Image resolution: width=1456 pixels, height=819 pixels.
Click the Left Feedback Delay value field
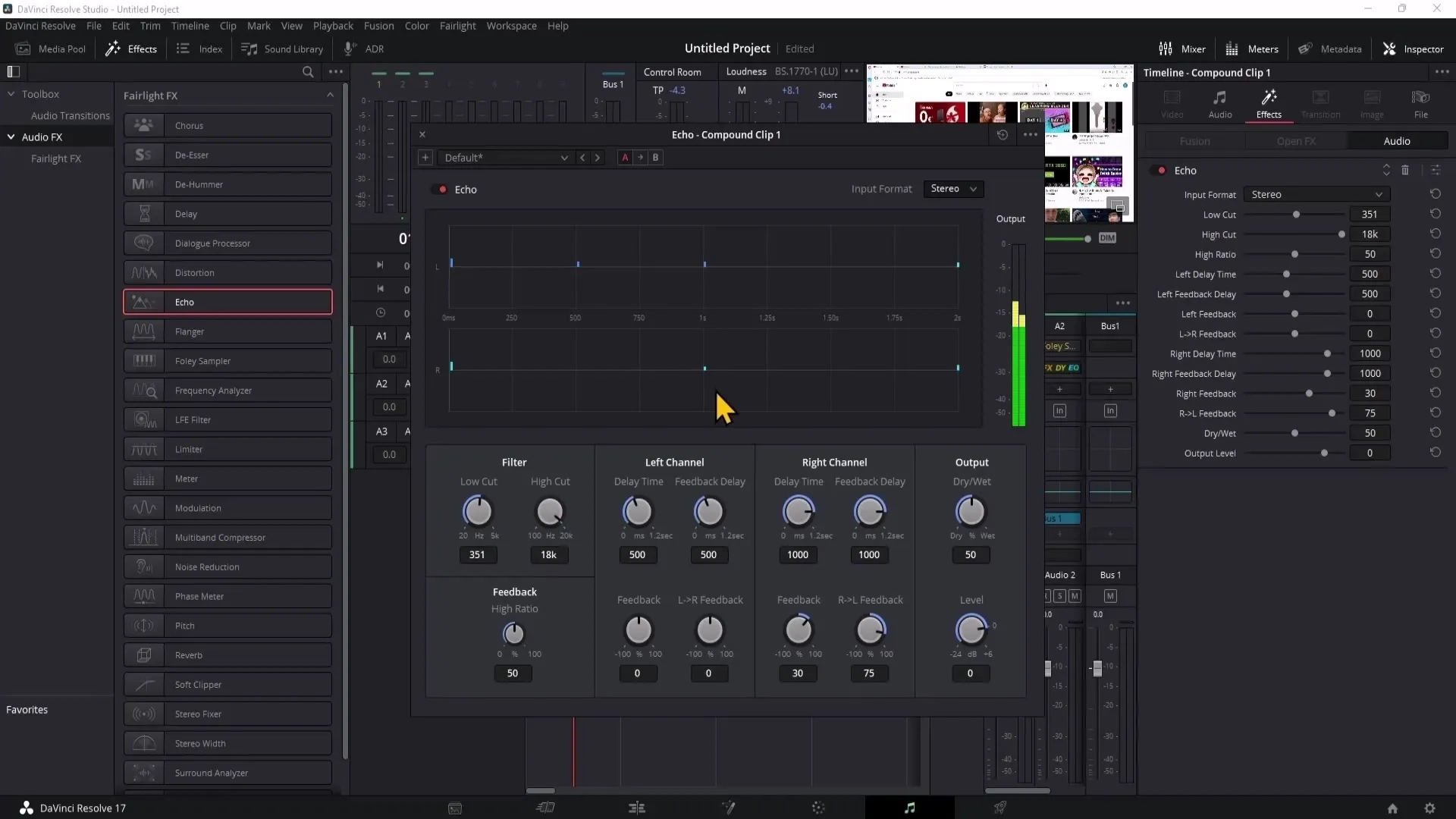pyautogui.click(x=1370, y=294)
